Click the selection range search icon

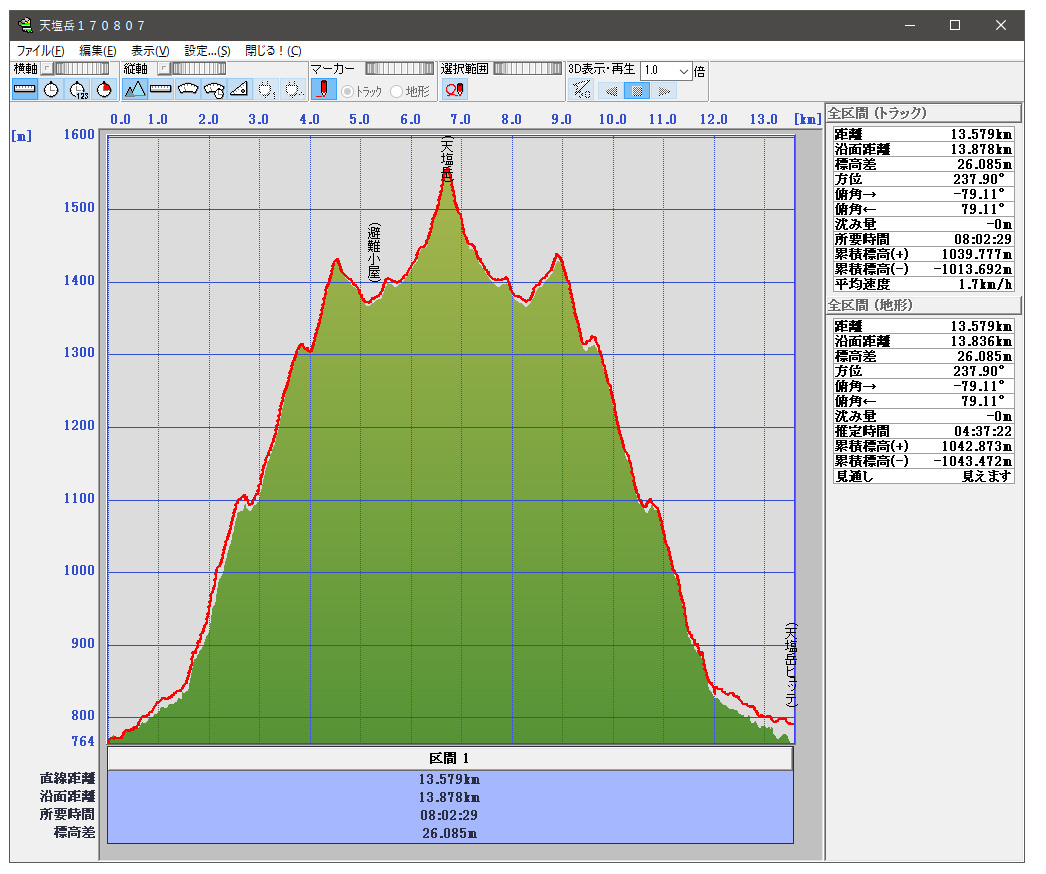tap(454, 90)
